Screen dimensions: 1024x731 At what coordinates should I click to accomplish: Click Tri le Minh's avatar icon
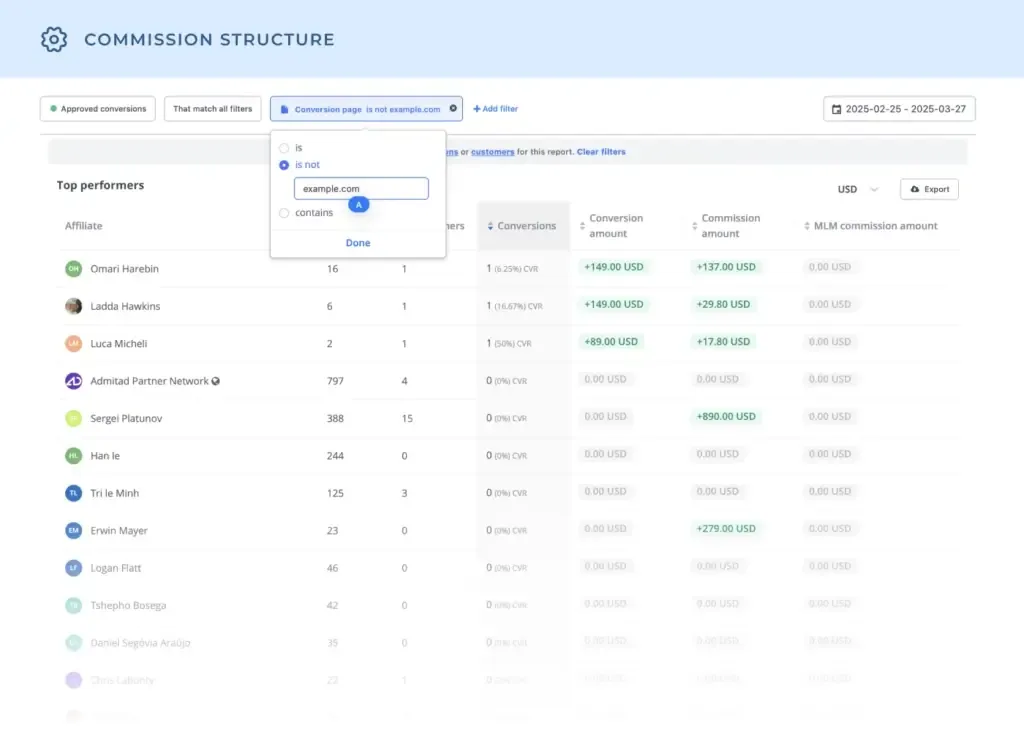74,493
